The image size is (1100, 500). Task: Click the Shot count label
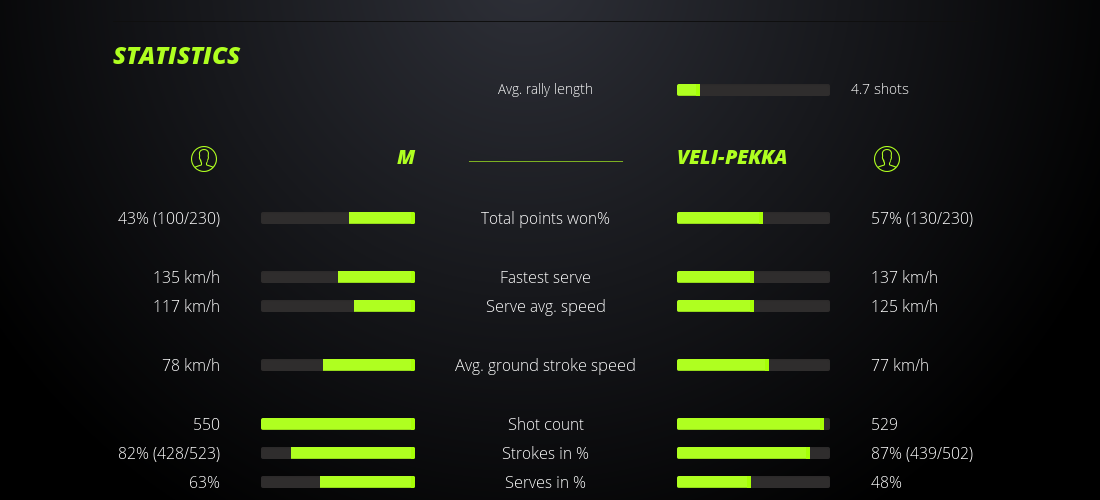(x=545, y=424)
